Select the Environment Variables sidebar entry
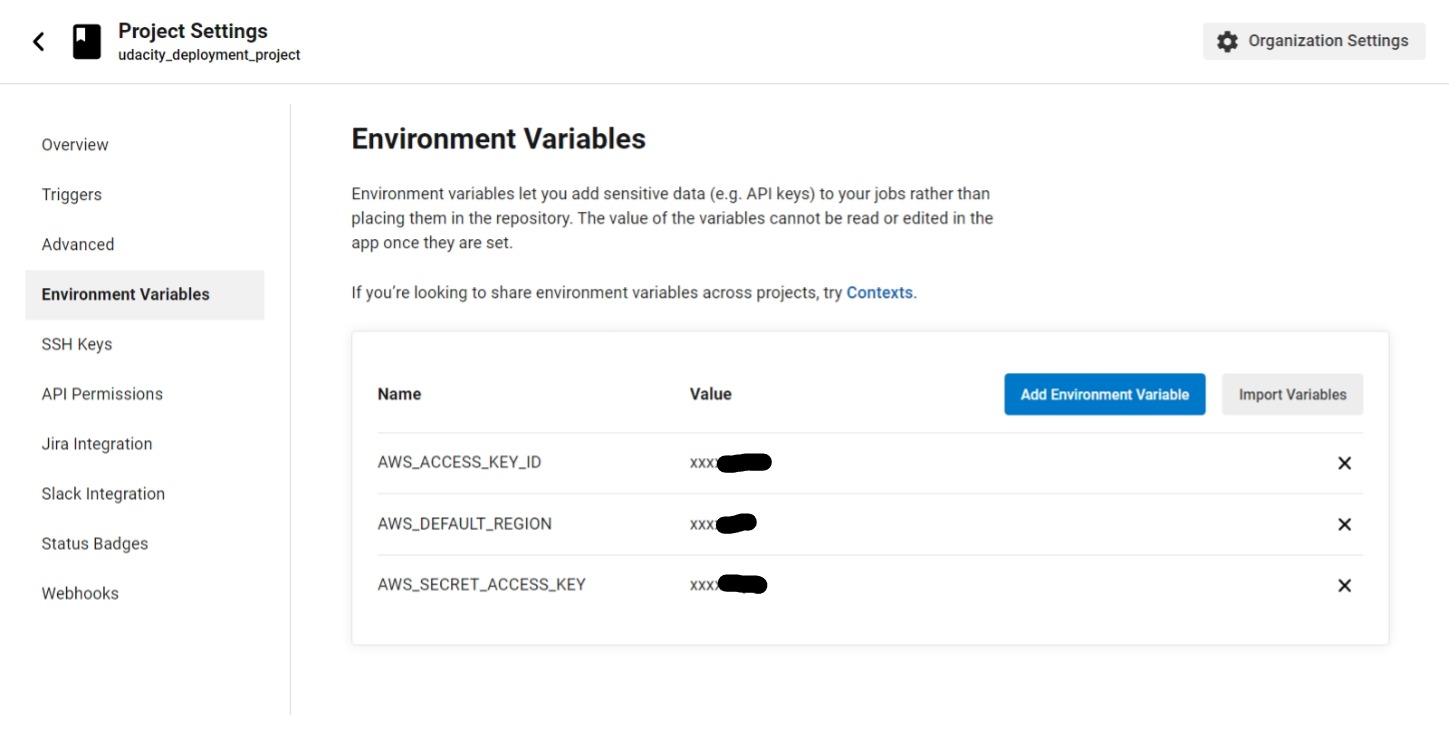Image resolution: width=1449 pixels, height=739 pixels. tap(125, 294)
